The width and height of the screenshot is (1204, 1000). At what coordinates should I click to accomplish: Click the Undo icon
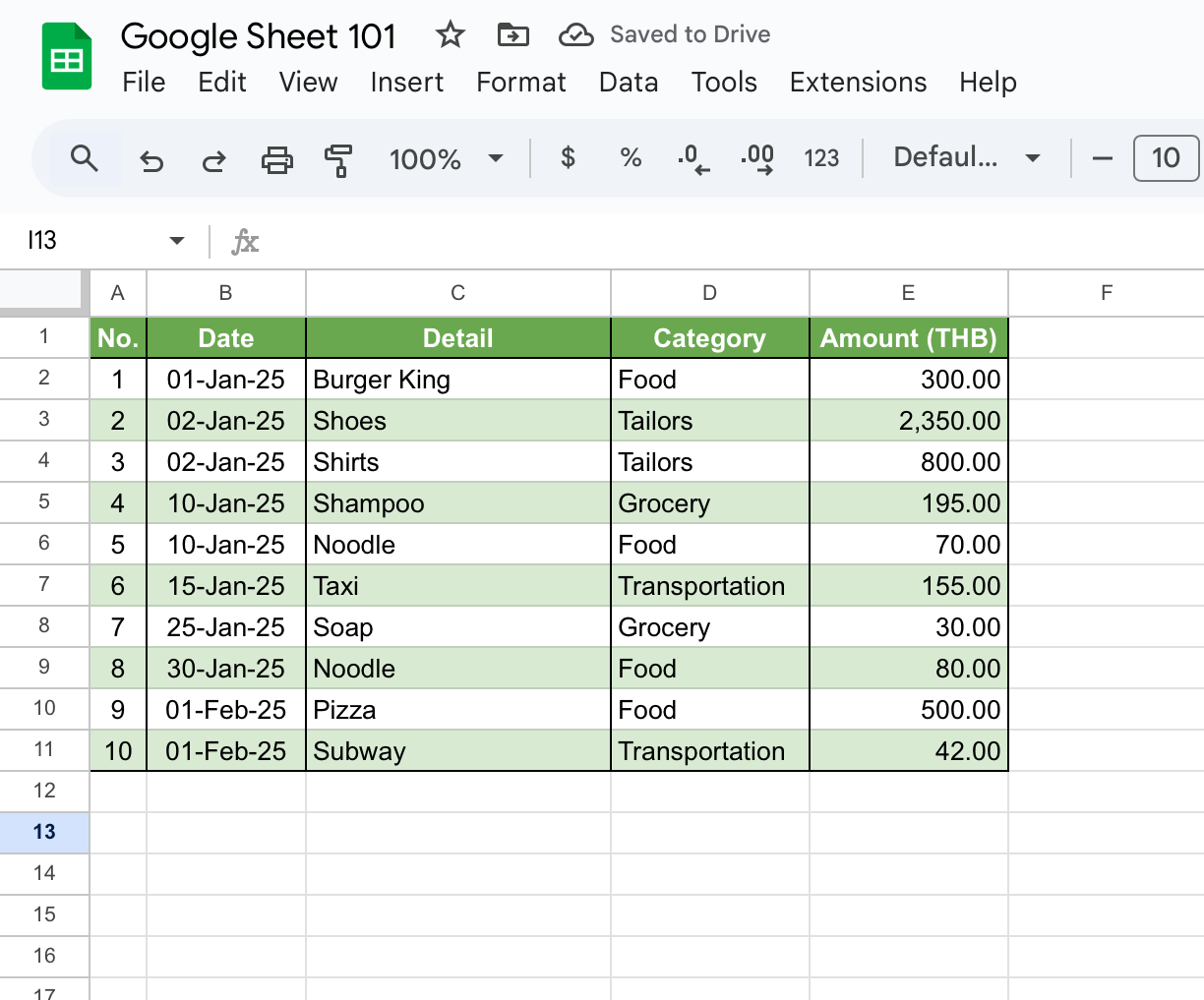click(150, 157)
